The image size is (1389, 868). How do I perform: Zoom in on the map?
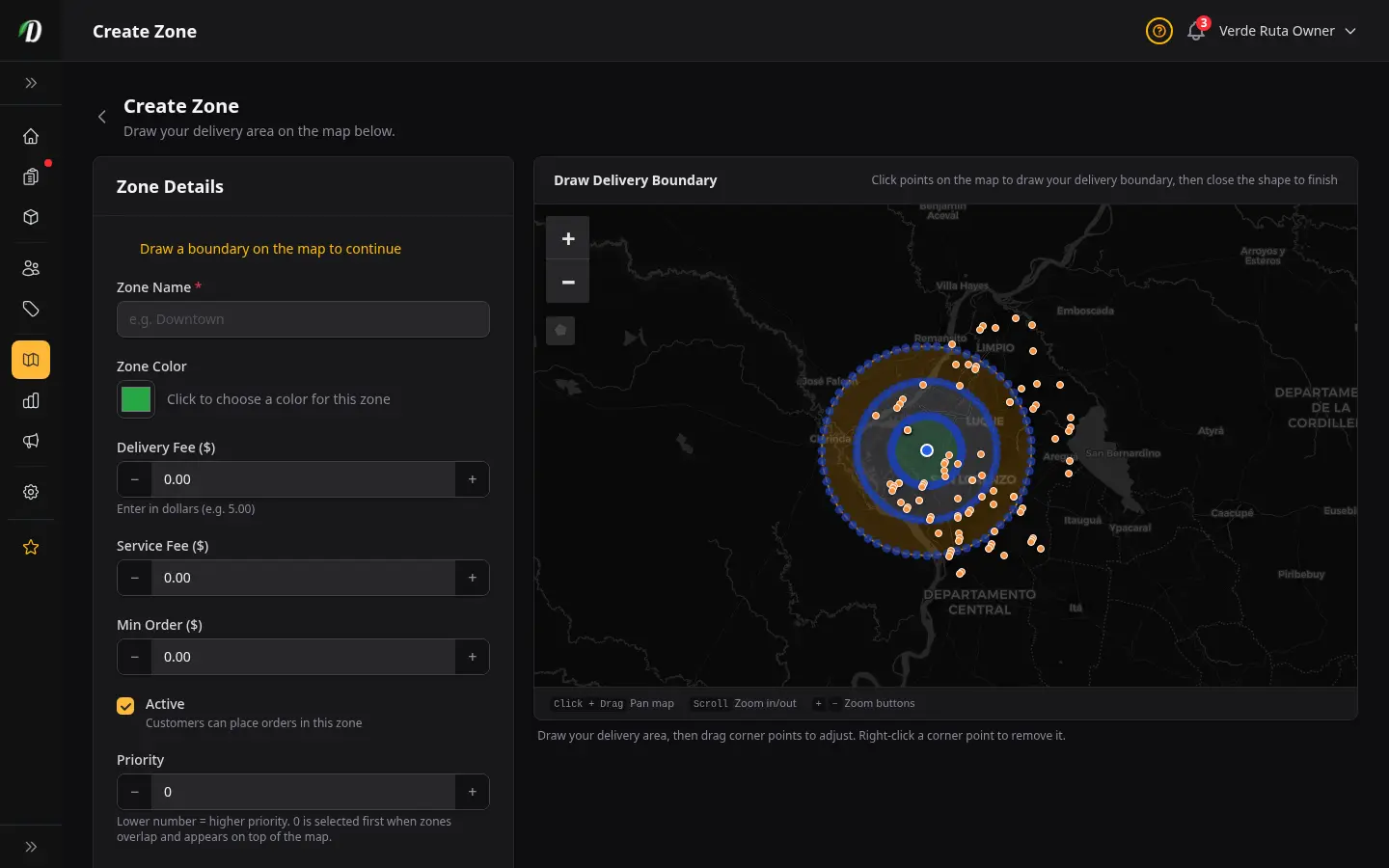point(568,238)
